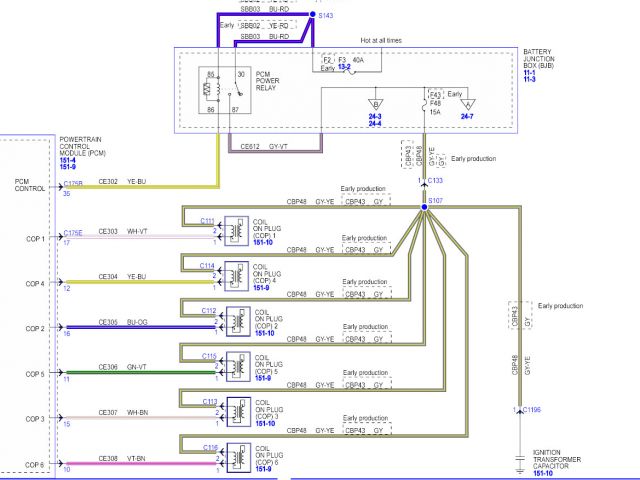
Task: Click the F48 15A fuse label
Action: click(433, 104)
